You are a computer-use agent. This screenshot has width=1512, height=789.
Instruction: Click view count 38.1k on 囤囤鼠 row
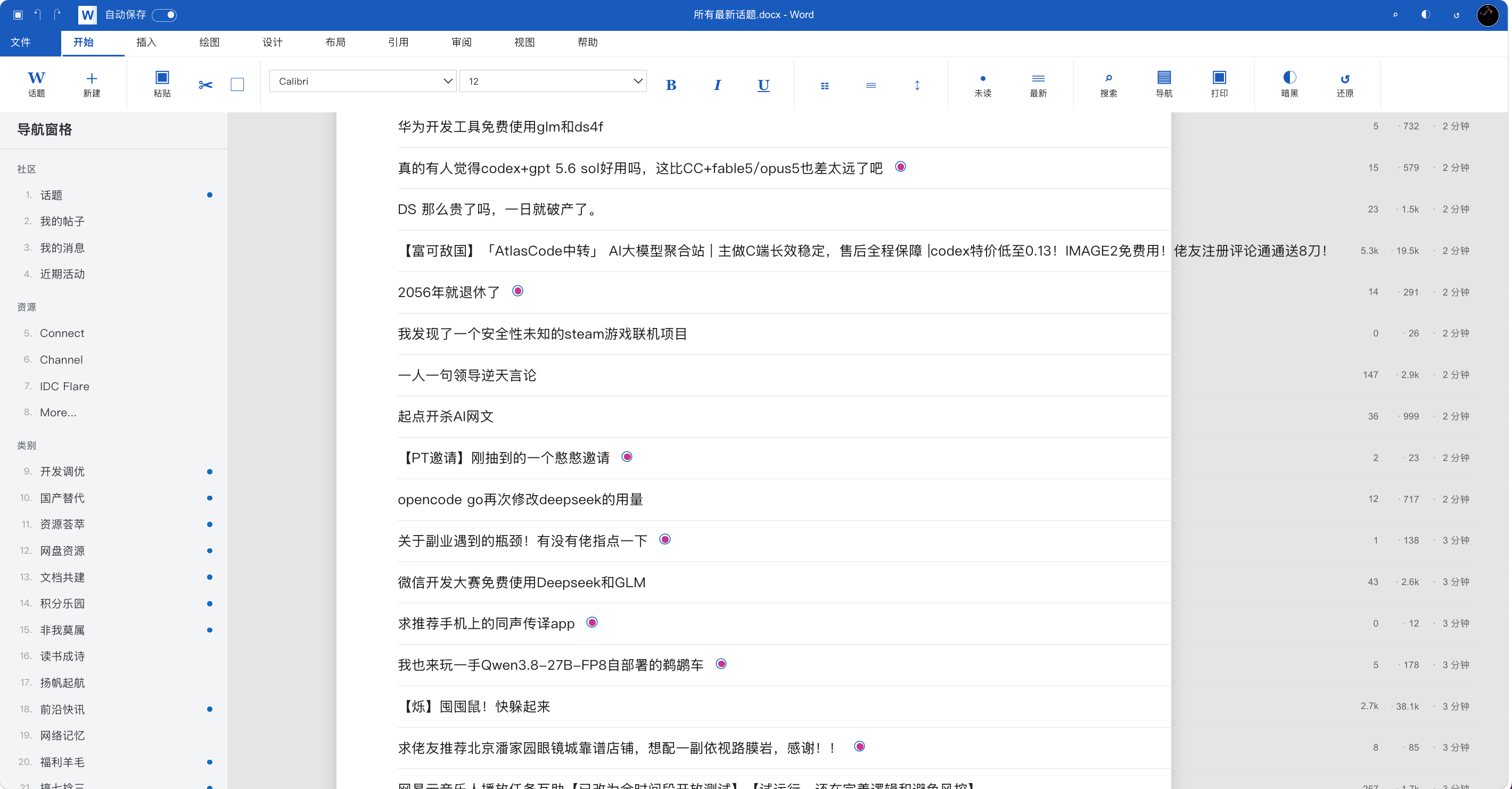pyautogui.click(x=1408, y=706)
